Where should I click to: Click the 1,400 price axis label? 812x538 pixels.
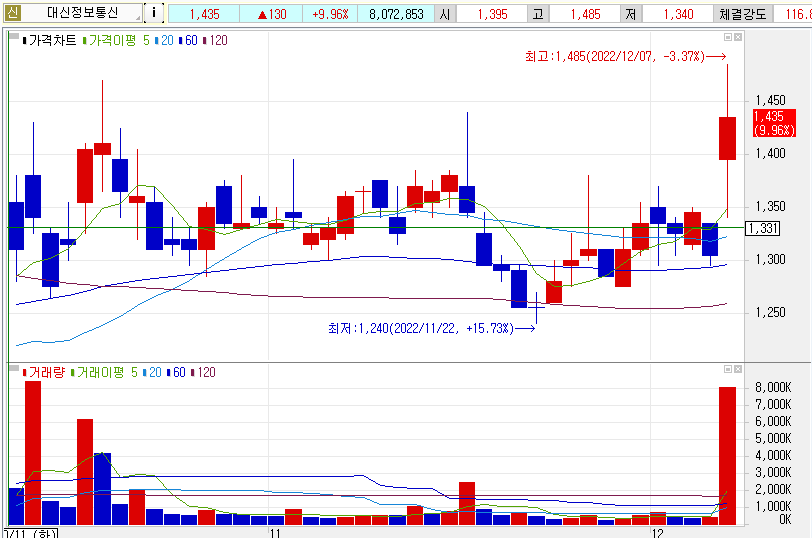pos(771,153)
